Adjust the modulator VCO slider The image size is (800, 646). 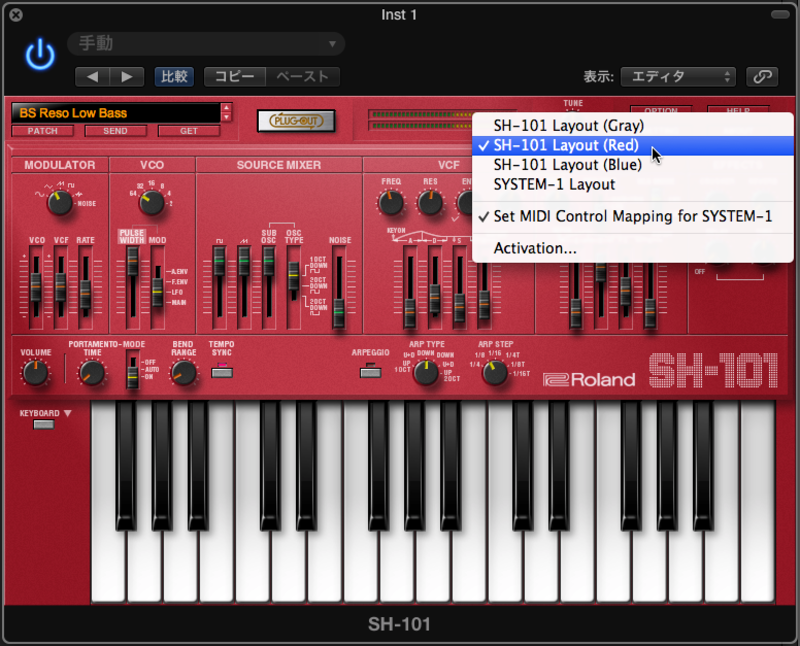36,288
